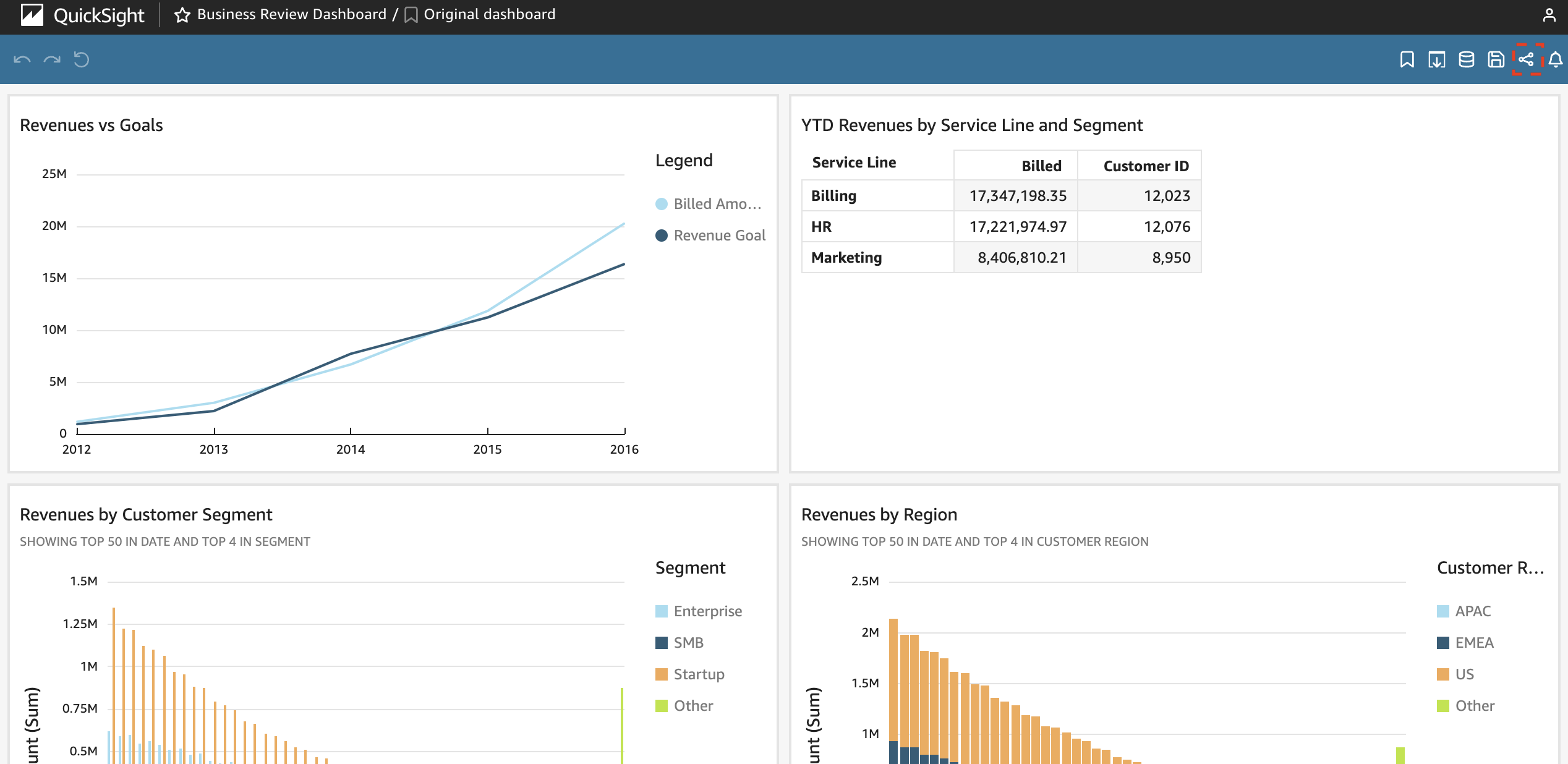Viewport: 1568px width, 764px height.
Task: Click 2016 endpoint of Revenue Goal line
Action: tap(624, 265)
